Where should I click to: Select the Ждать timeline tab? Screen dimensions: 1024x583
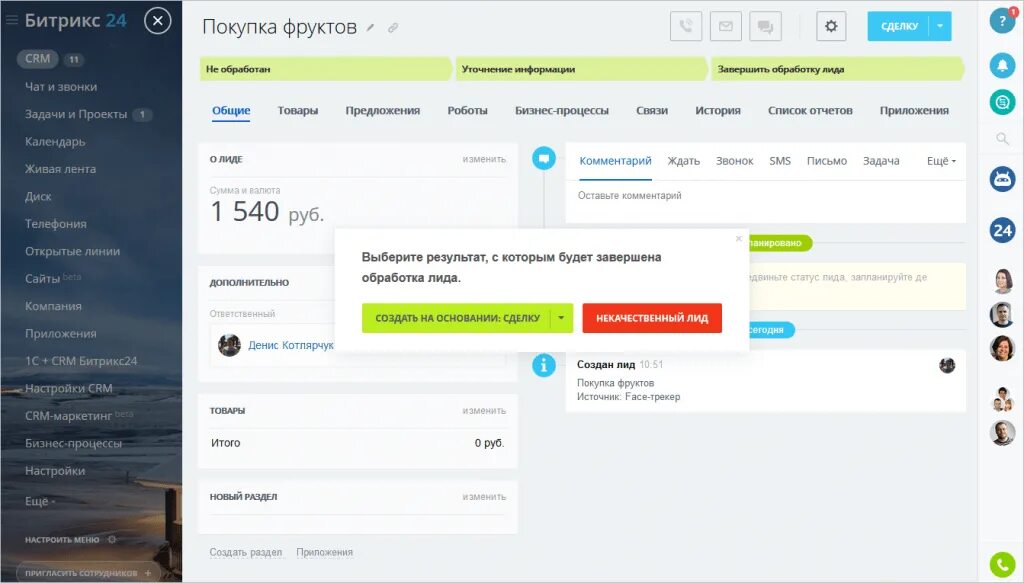pyautogui.click(x=683, y=161)
